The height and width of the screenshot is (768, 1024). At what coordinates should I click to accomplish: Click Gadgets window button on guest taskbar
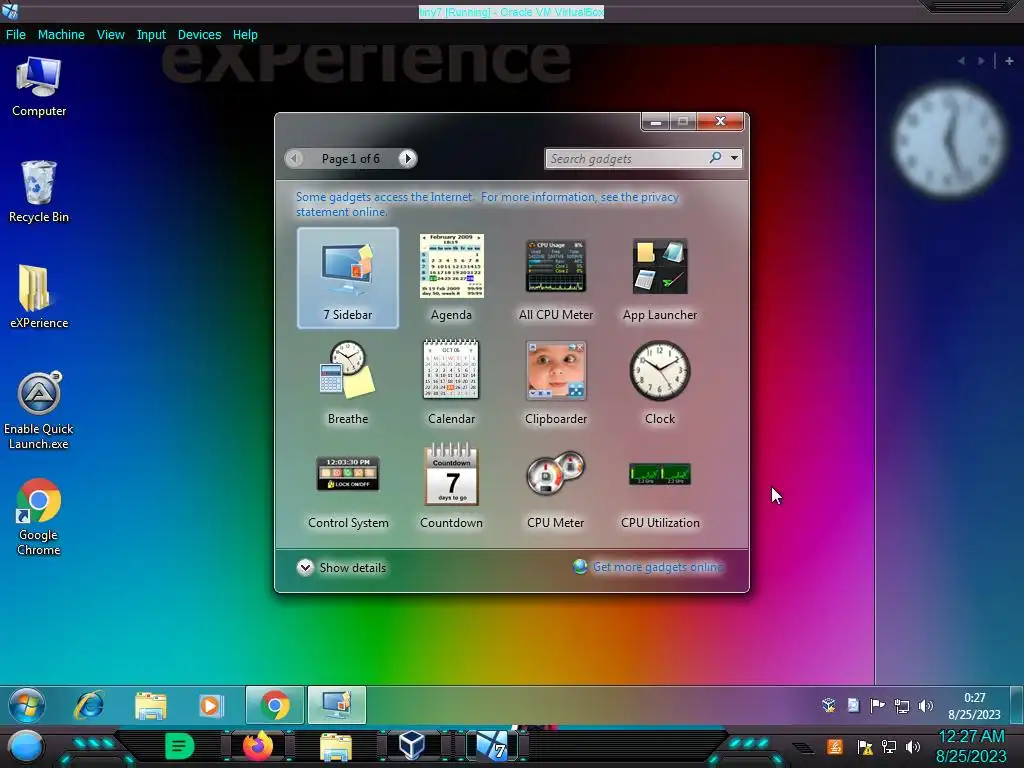click(336, 705)
